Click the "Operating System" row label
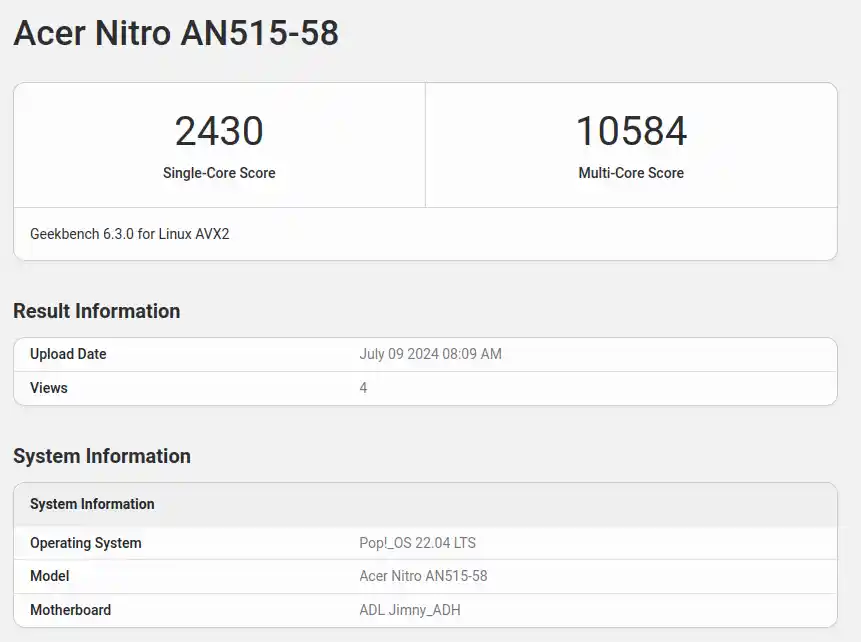Image resolution: width=861 pixels, height=642 pixels. [x=86, y=543]
